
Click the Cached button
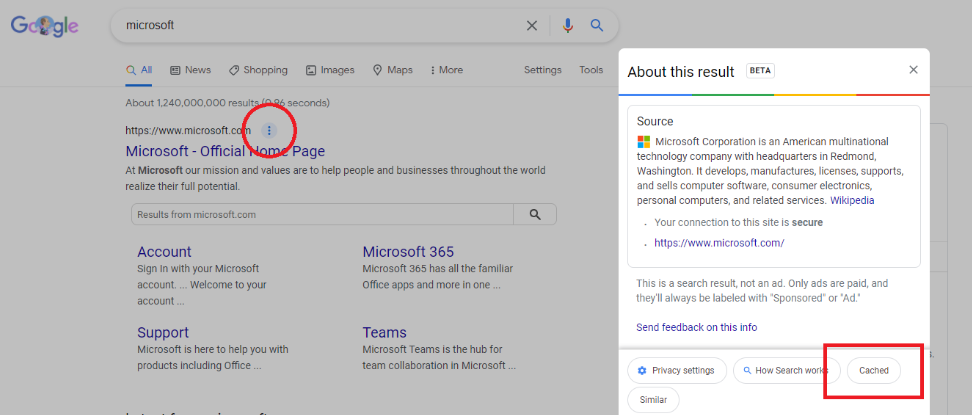point(873,370)
